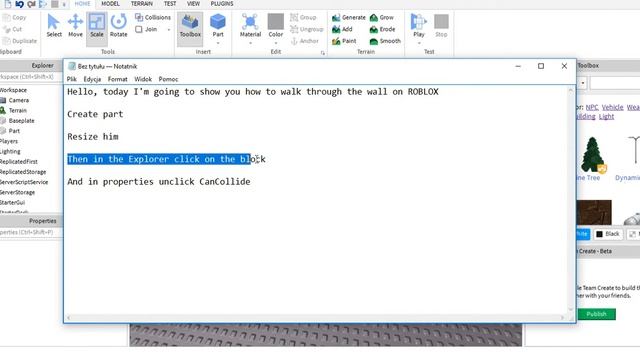Toggle the Collisions option
The height and width of the screenshot is (360, 640).
[153, 18]
